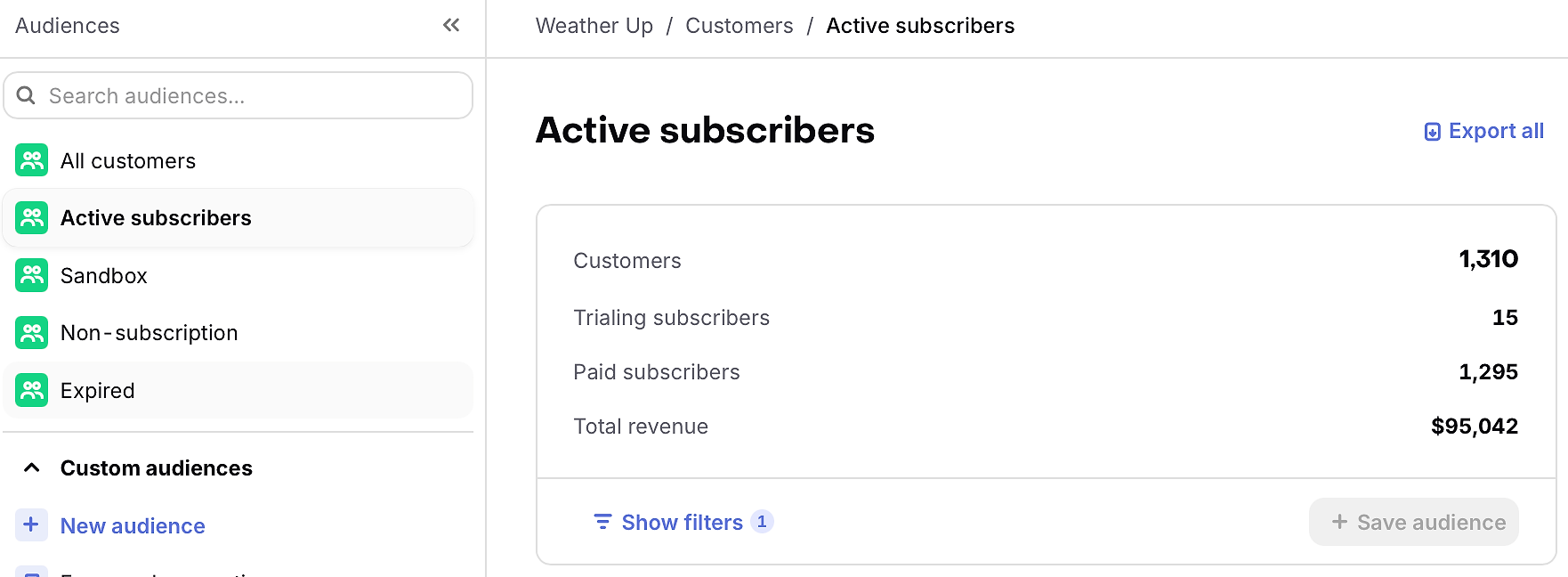This screenshot has width=1568, height=577.
Task: Click the filter lines icon
Action: pos(602,522)
